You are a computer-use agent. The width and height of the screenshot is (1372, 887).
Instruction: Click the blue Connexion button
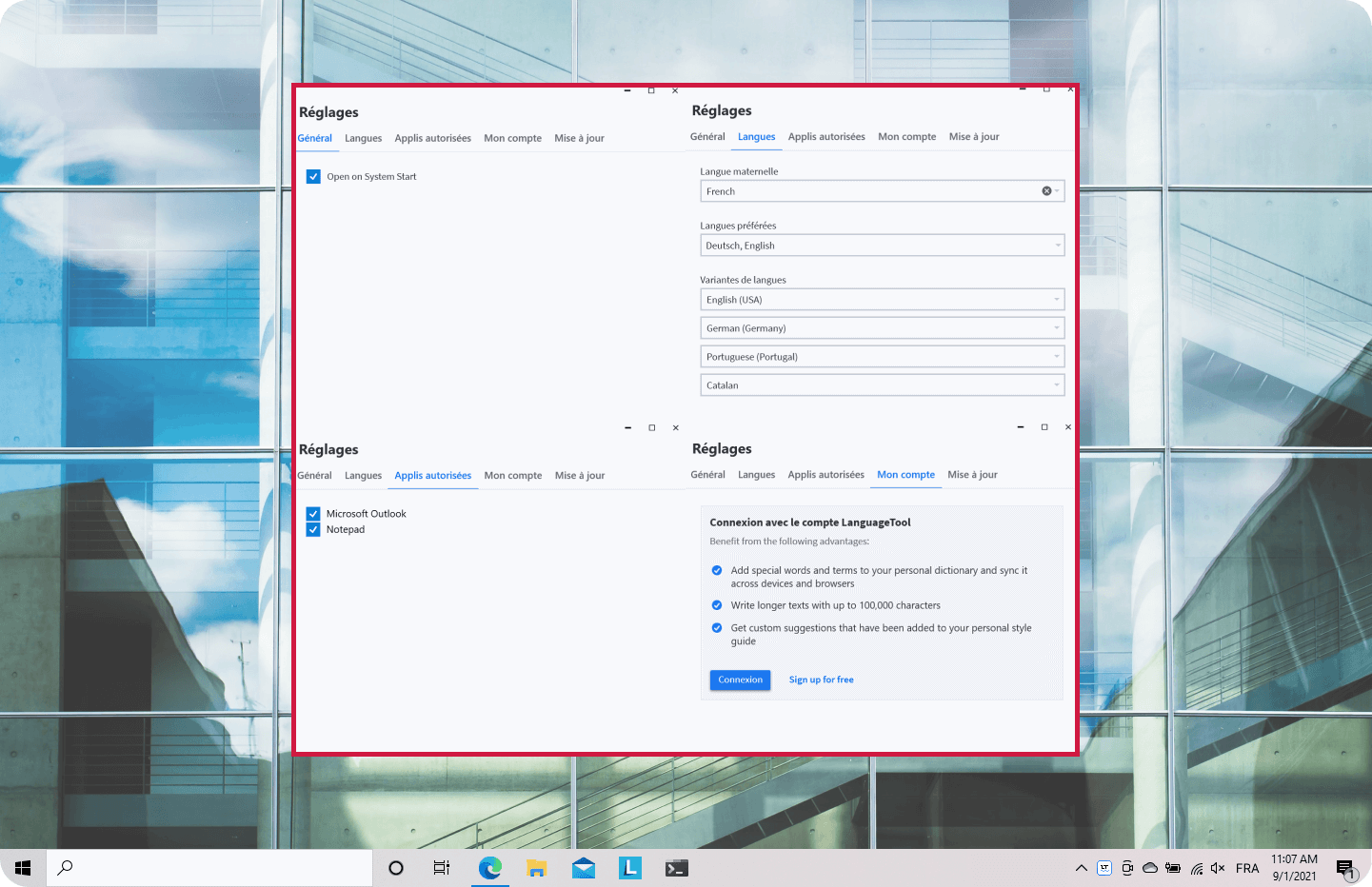pyautogui.click(x=740, y=680)
